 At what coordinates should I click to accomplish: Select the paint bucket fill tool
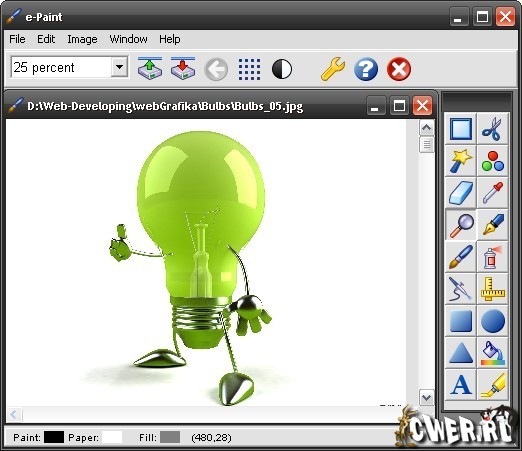coord(492,353)
